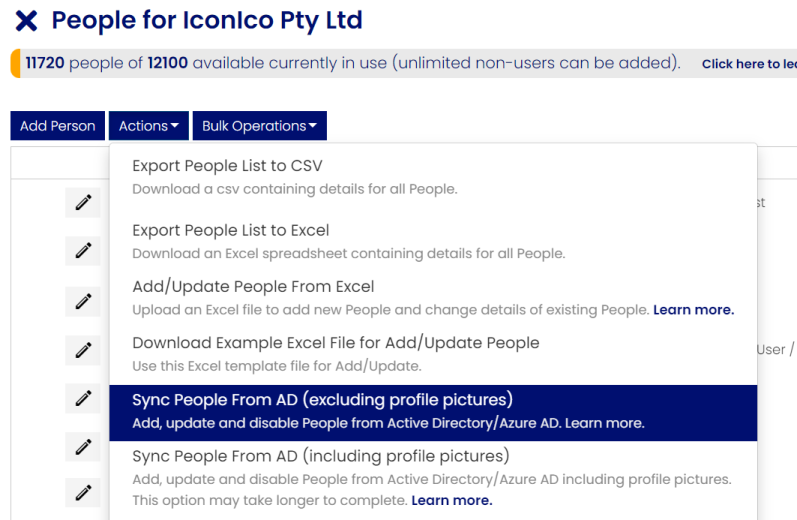Click the first row's pencil edit icon
Screen dimensions: 797x520
tap(83, 202)
